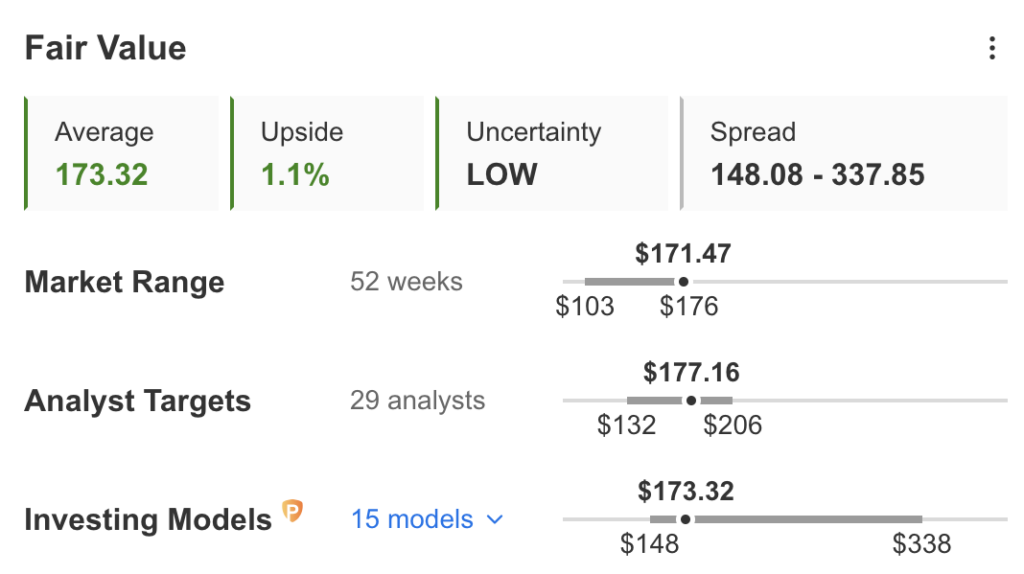Select the Average 173.32 card
The width and height of the screenshot is (1024, 574).
pos(122,154)
